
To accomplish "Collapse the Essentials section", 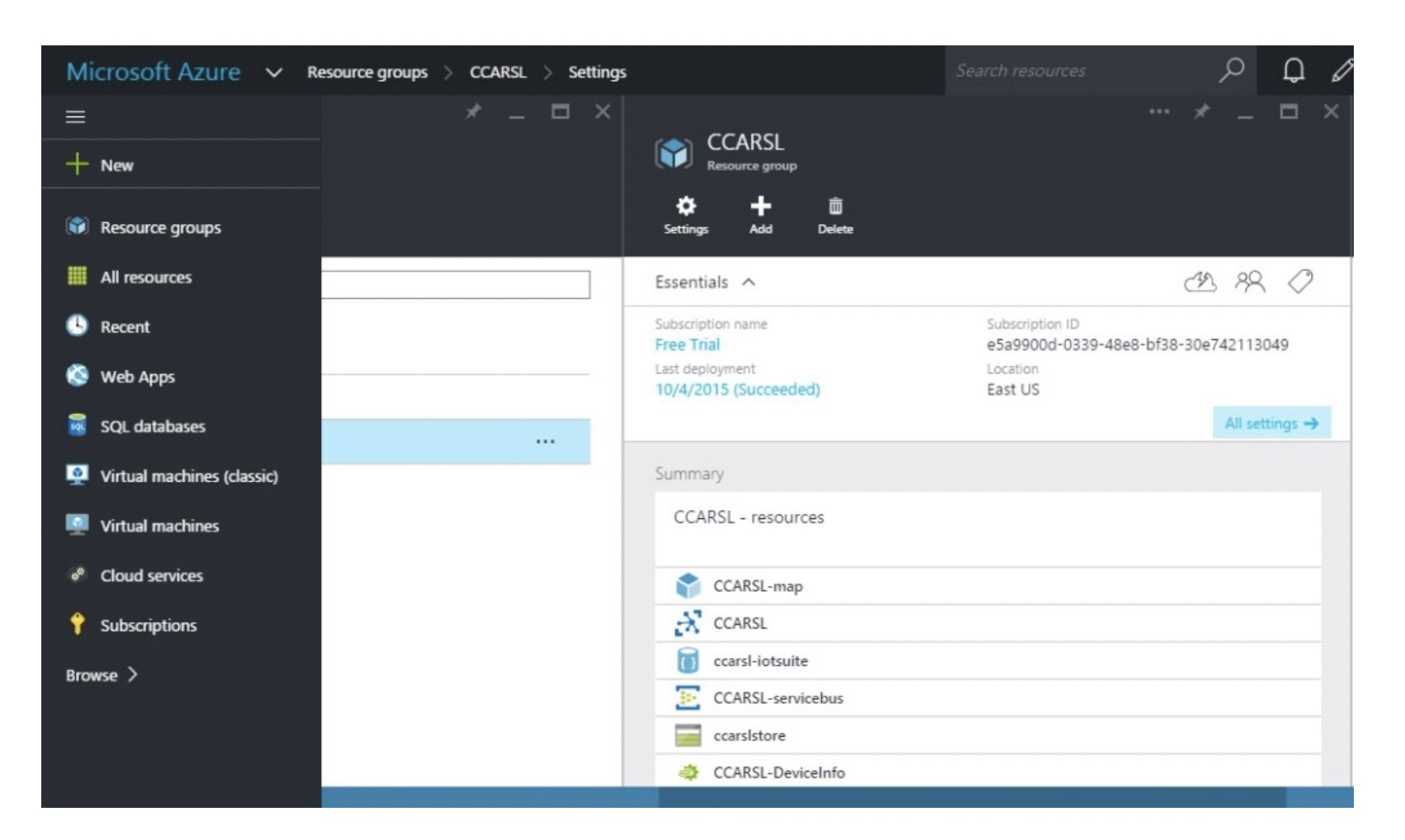I will point(750,281).
